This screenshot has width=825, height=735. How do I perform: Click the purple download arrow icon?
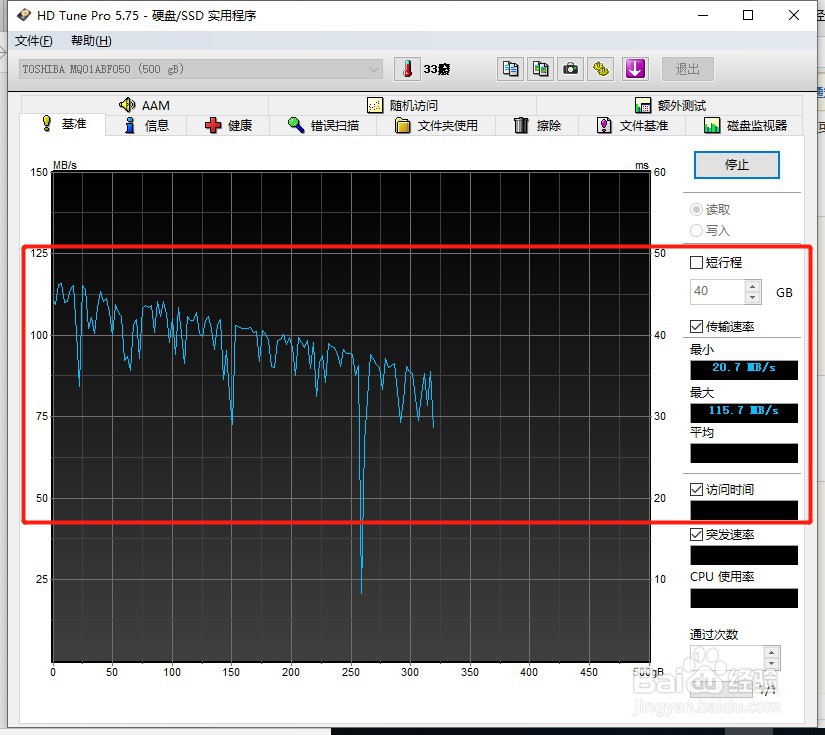[x=635, y=69]
